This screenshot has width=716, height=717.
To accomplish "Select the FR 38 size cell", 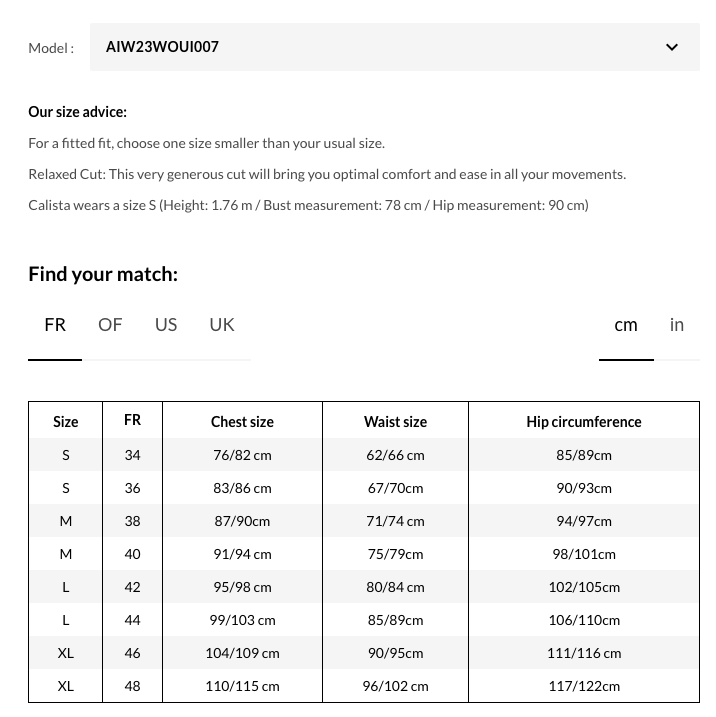I will coord(133,521).
